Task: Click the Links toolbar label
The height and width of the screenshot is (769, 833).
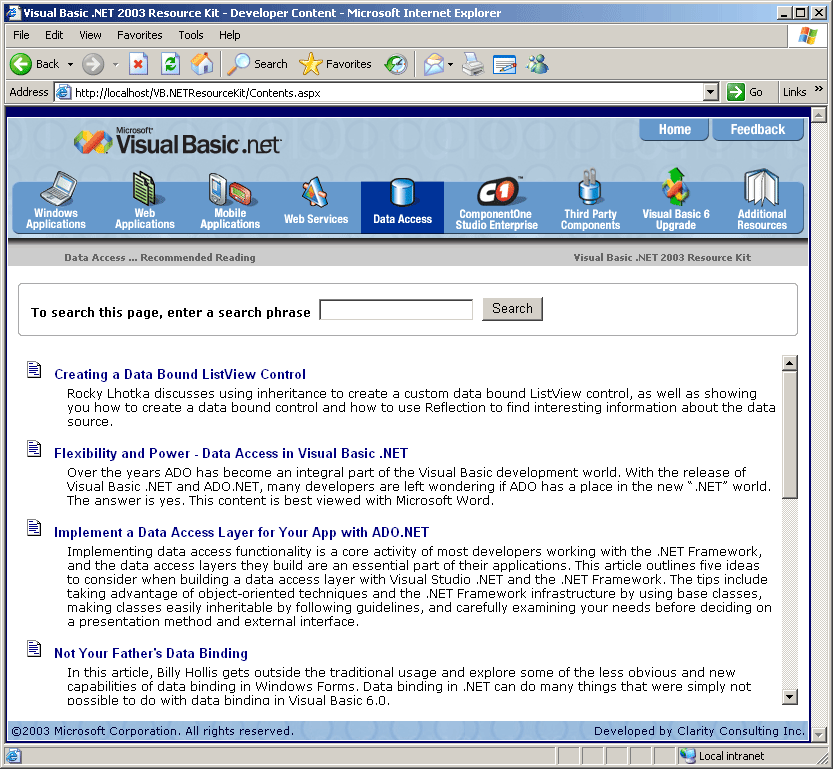Action: [794, 92]
